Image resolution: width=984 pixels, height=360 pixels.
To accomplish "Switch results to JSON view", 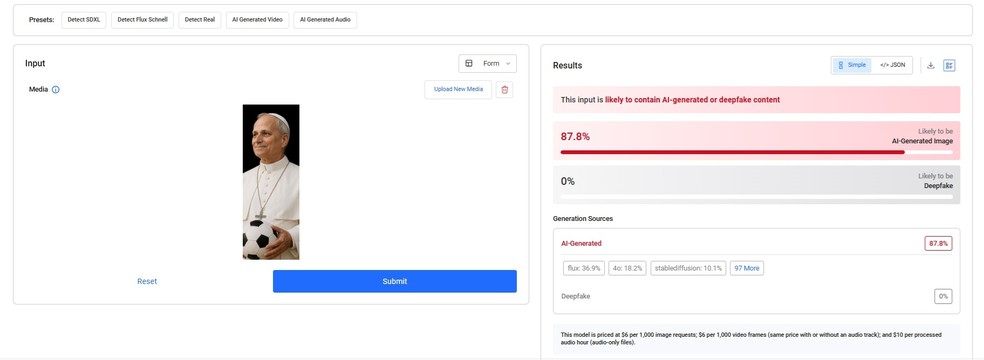I will coord(892,65).
